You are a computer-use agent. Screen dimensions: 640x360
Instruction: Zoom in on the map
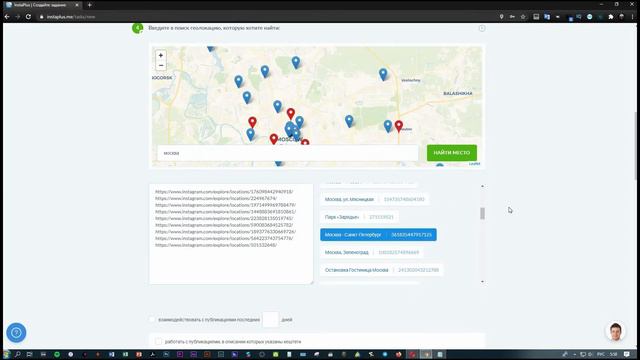[x=160, y=55]
